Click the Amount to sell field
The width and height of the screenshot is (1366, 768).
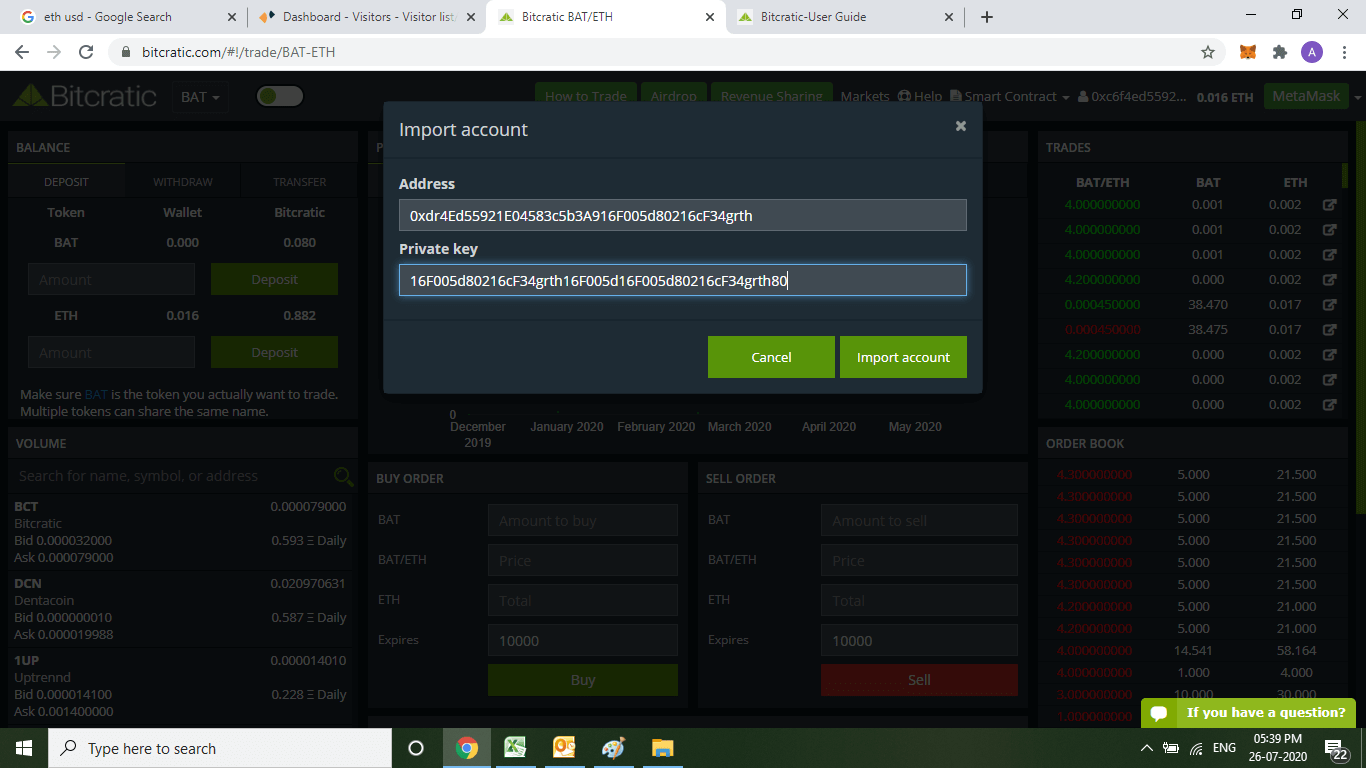click(x=919, y=520)
